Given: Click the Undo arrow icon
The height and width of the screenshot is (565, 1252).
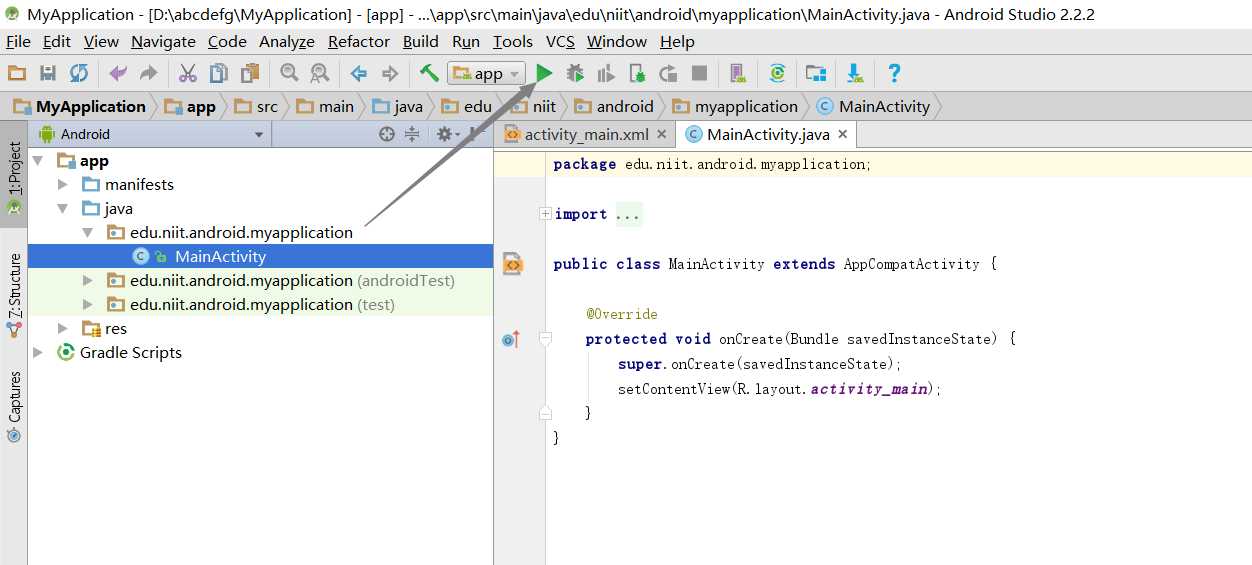Looking at the screenshot, I should pos(118,73).
